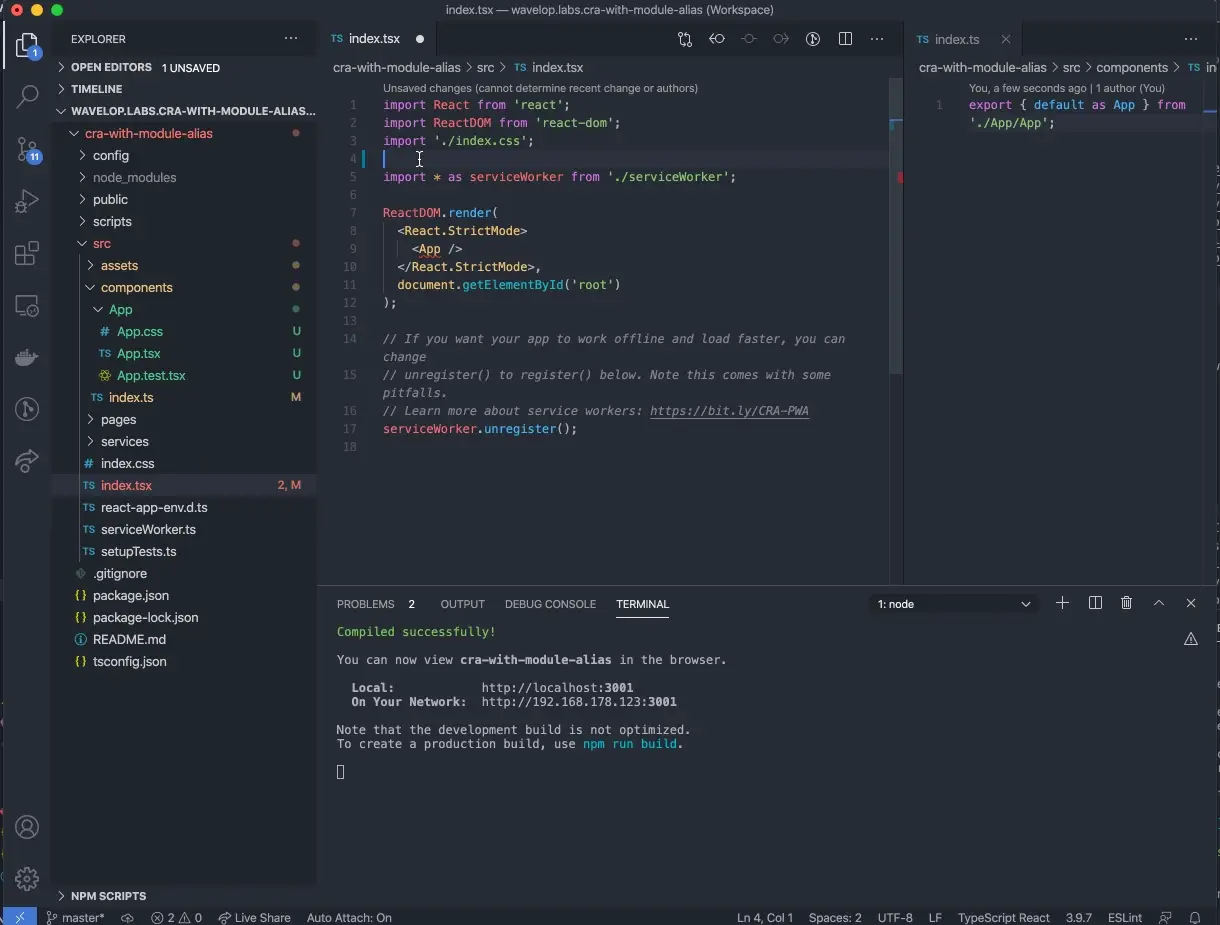This screenshot has width=1220, height=925.
Task: Expand the config folder
Action: coord(110,155)
